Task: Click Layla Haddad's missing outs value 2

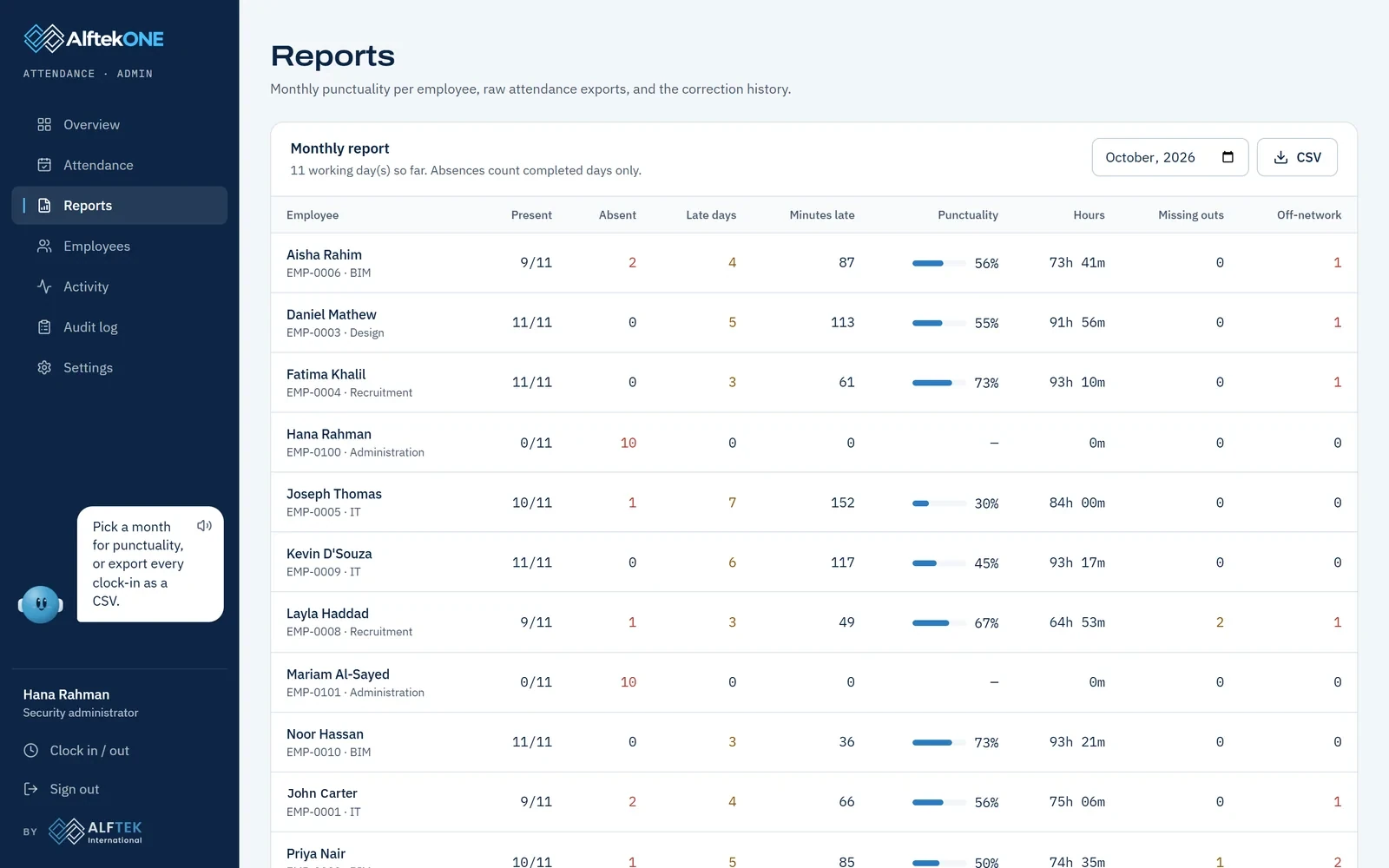Action: pos(1220,622)
